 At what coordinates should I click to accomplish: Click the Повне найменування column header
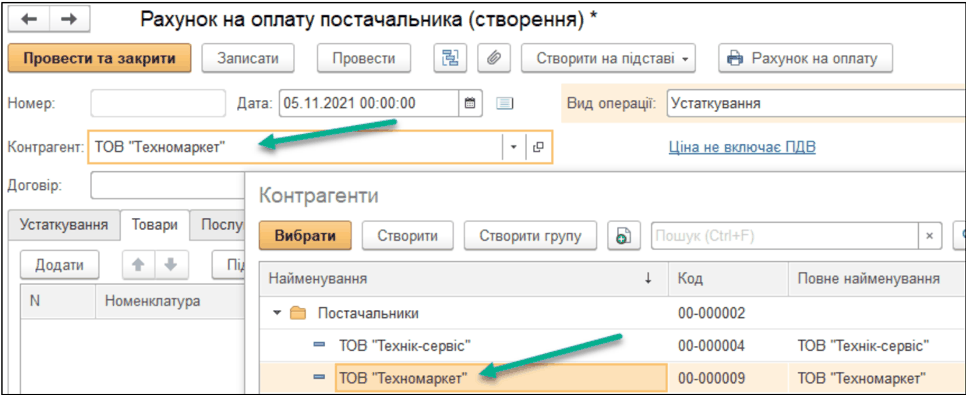pos(877,279)
